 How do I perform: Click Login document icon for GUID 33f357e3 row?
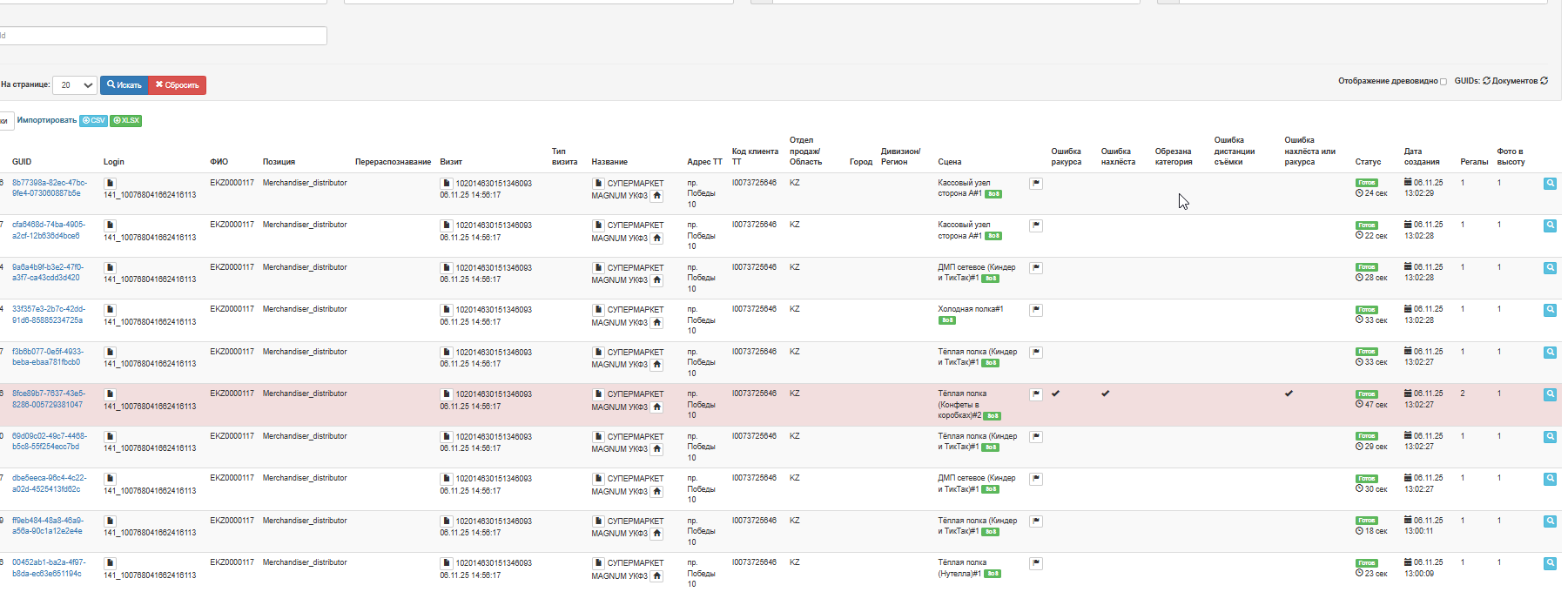[x=110, y=310]
